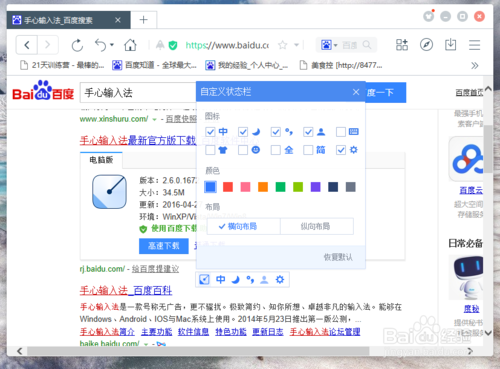Viewport: 500px width, 369px height.
Task: Click the 高速下载 button
Action: click(x=164, y=246)
